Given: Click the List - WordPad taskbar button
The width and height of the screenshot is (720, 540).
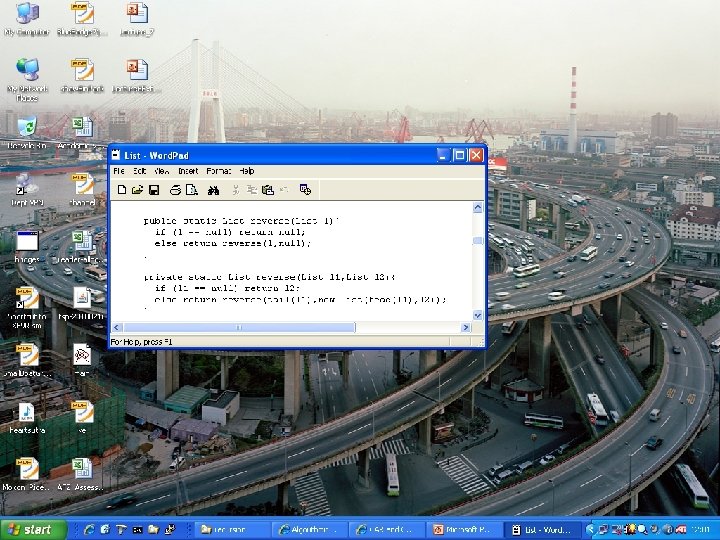Looking at the screenshot, I should tap(542, 529).
